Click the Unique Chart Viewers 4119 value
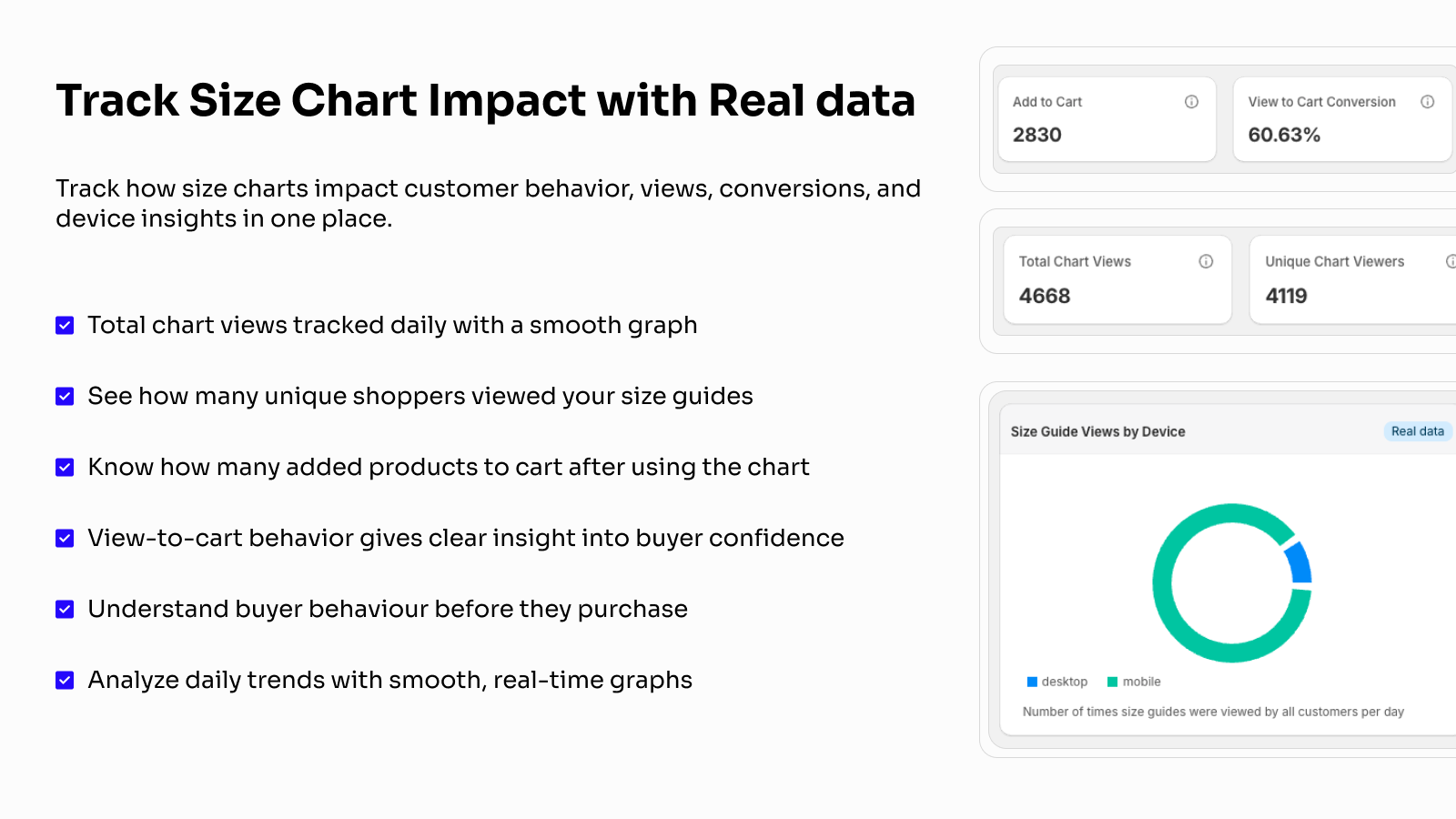 tap(1286, 296)
